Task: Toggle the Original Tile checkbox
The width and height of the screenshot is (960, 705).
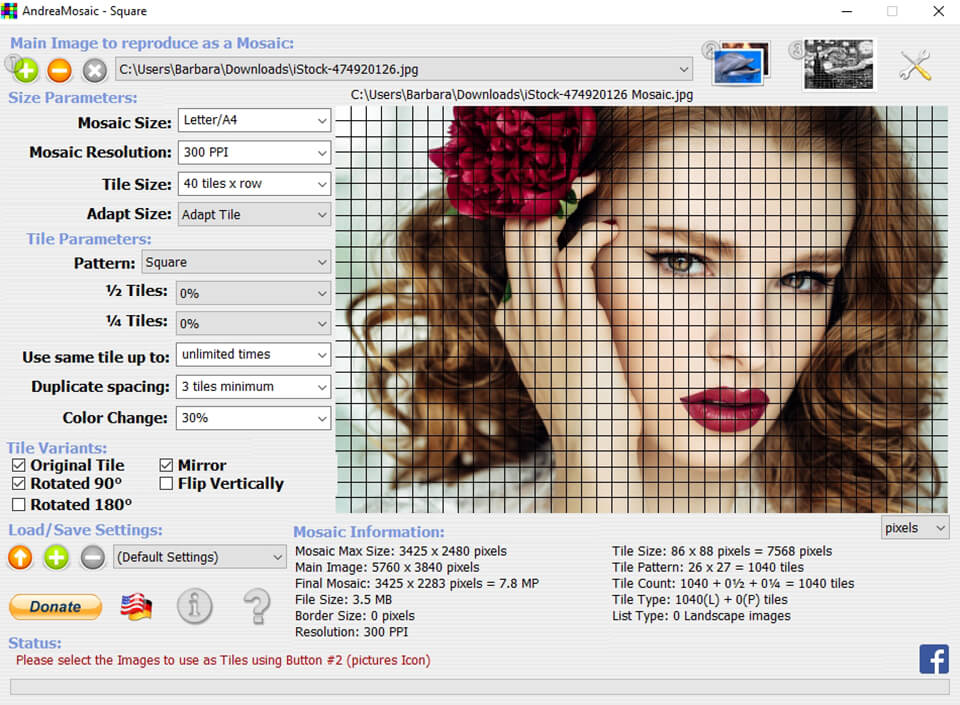Action: 19,466
